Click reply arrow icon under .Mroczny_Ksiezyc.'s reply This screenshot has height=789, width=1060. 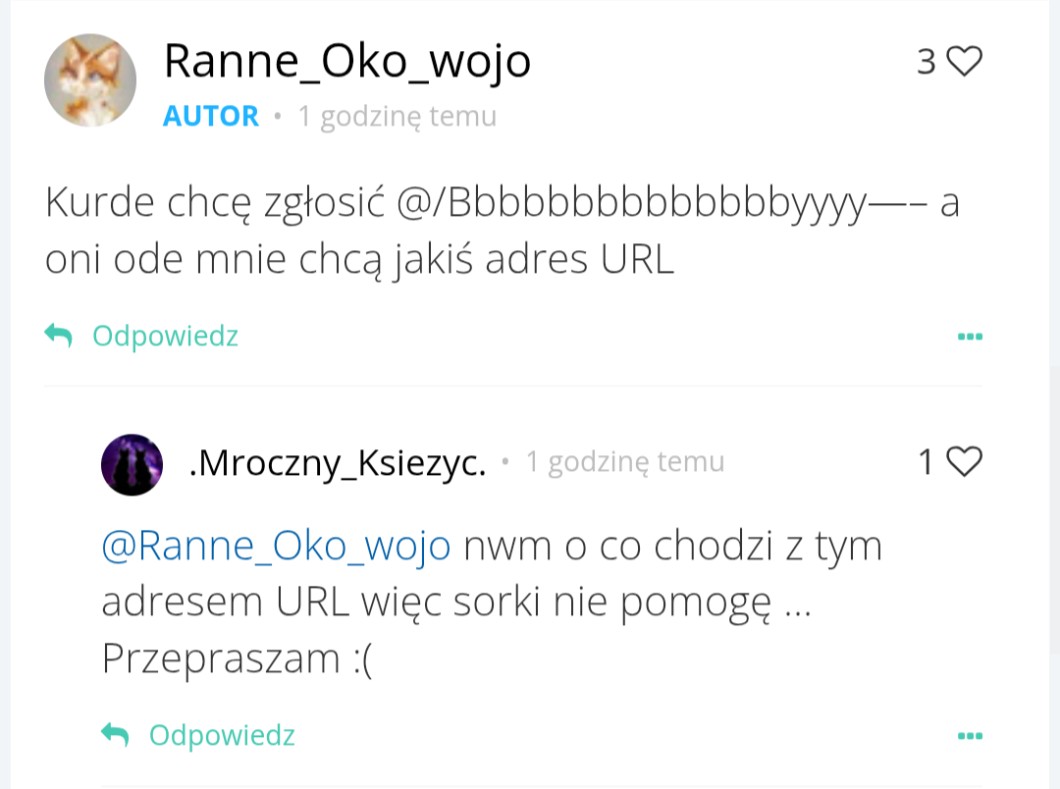pyautogui.click(x=116, y=736)
